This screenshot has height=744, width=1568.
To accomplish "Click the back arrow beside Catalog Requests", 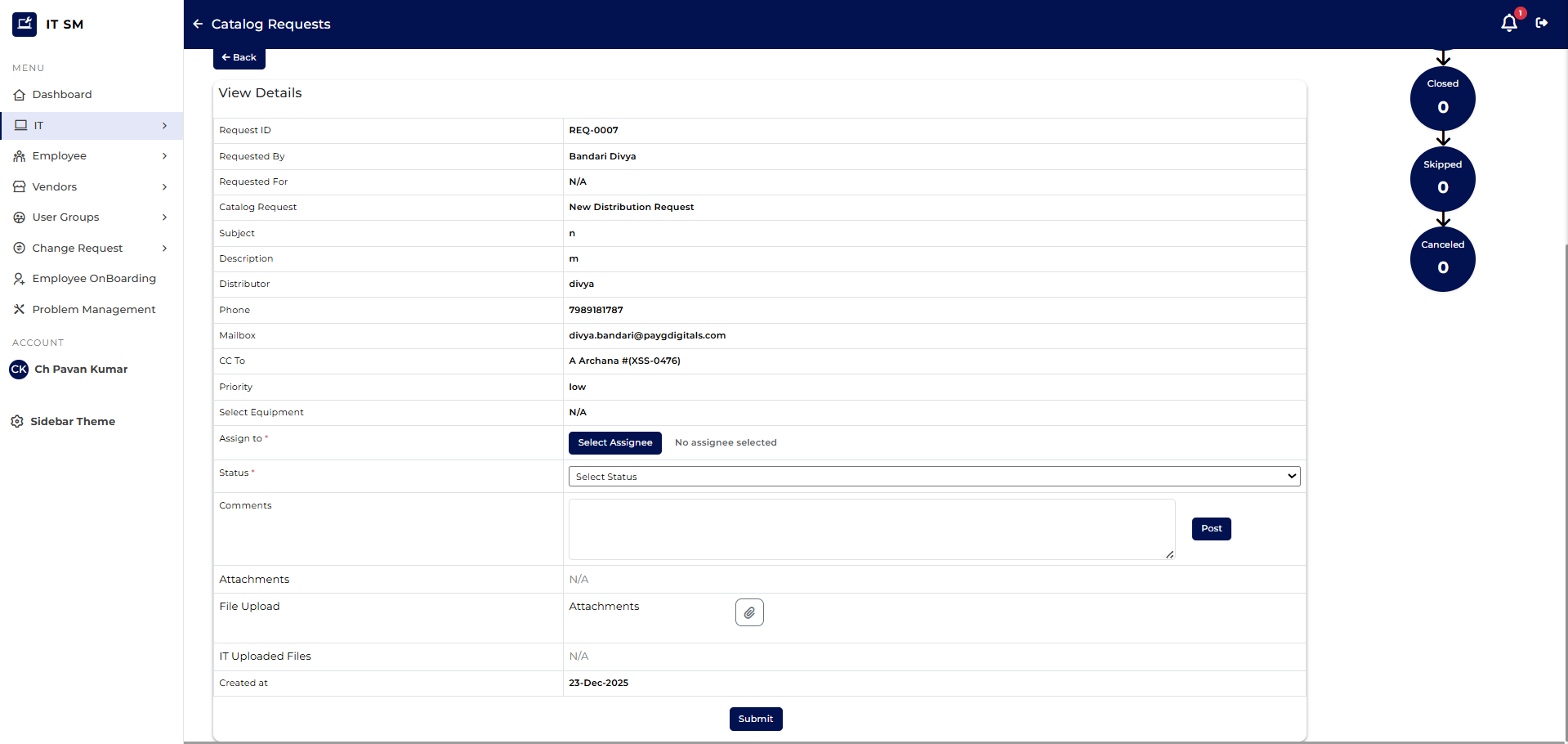I will 198,25.
